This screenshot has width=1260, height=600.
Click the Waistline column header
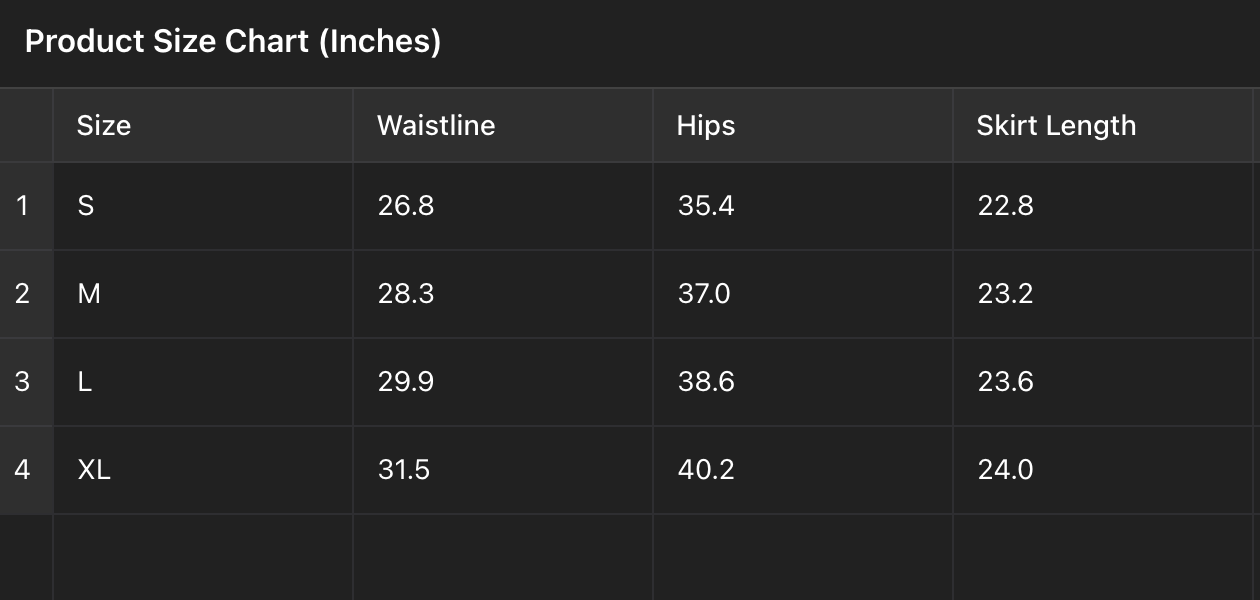[502, 126]
